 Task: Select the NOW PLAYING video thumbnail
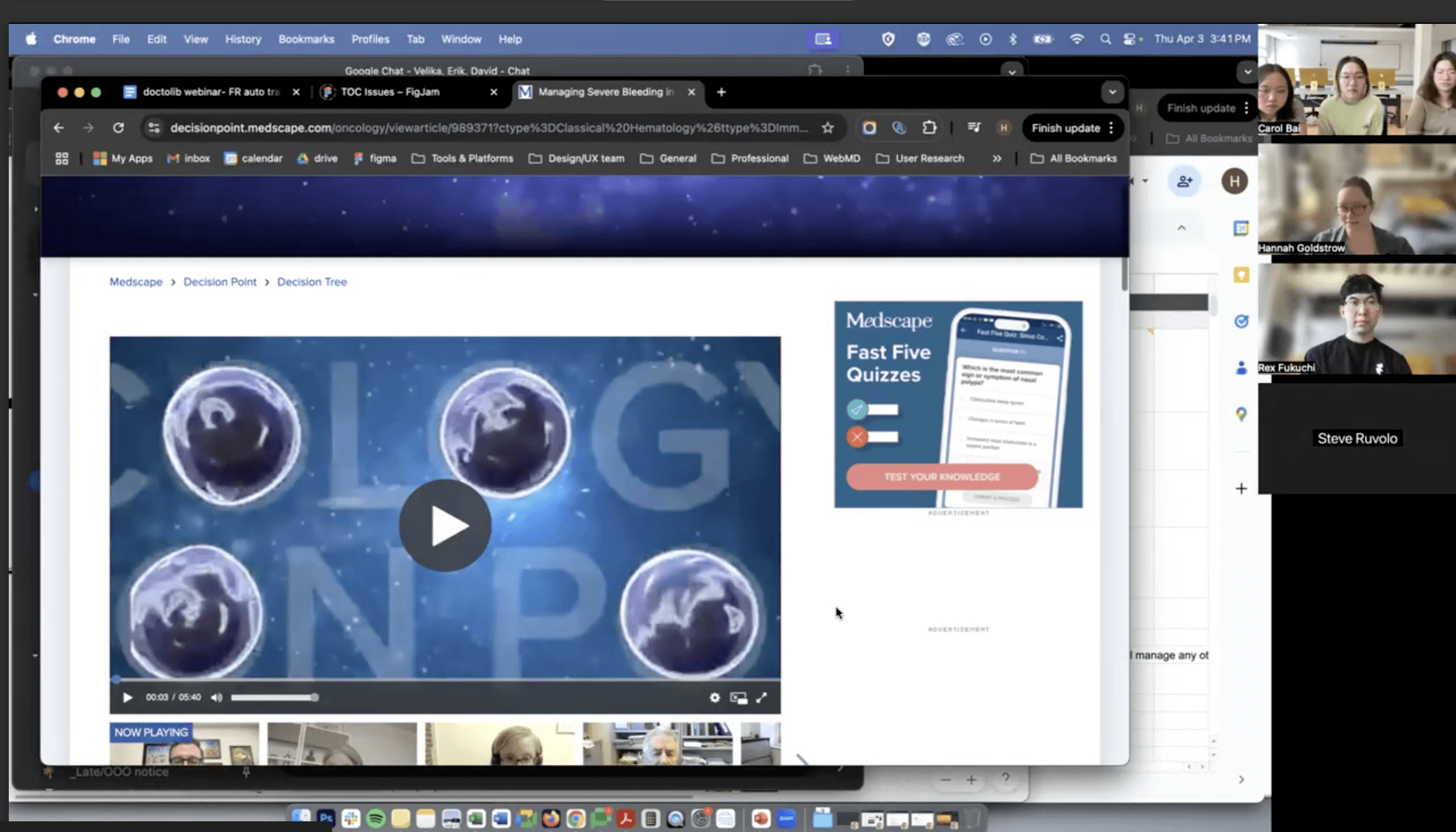click(x=184, y=744)
